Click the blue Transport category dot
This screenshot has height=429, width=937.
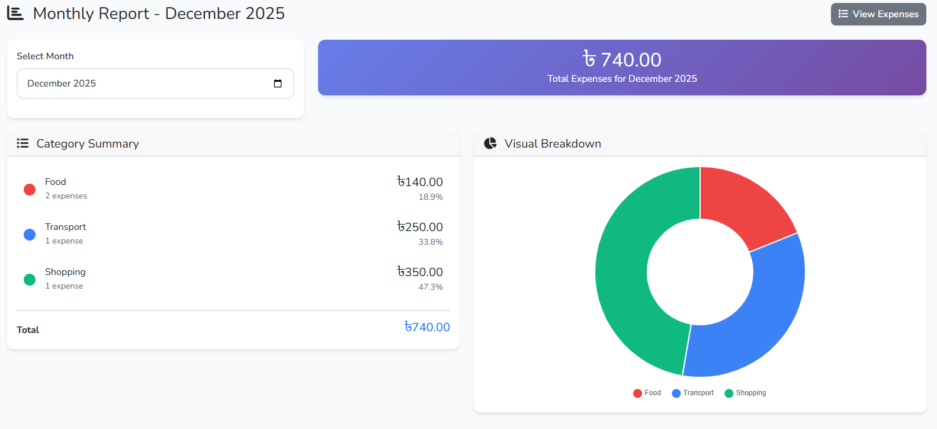tap(29, 234)
